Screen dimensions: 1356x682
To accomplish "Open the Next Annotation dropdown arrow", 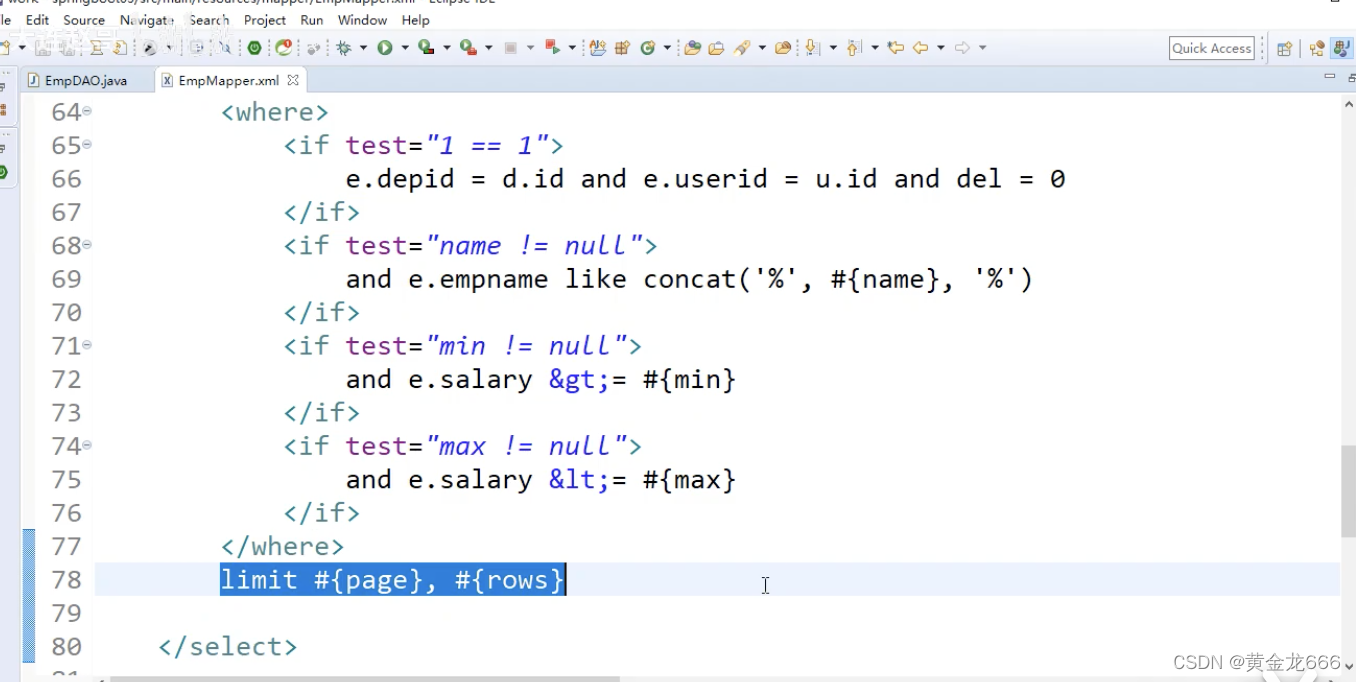I will [x=833, y=48].
